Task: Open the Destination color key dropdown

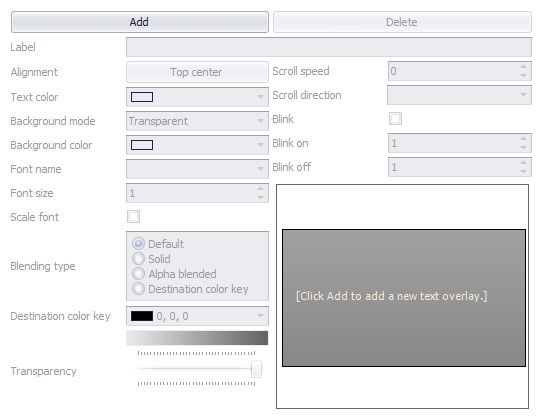Action: (197, 316)
